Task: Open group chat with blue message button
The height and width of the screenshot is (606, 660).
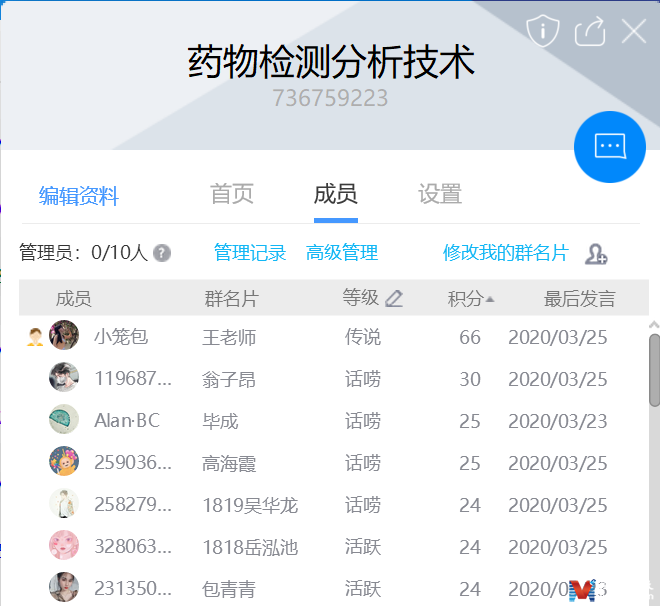Action: [x=609, y=146]
